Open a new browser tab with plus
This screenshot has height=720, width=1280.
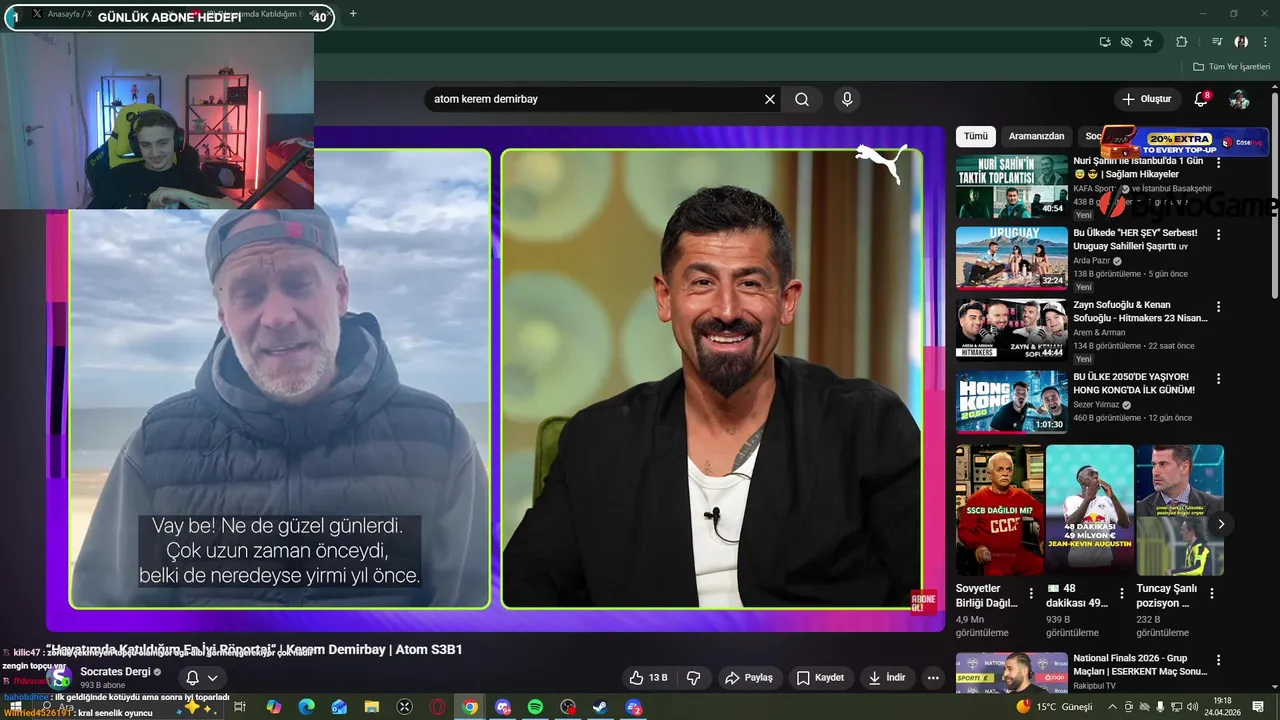point(353,14)
